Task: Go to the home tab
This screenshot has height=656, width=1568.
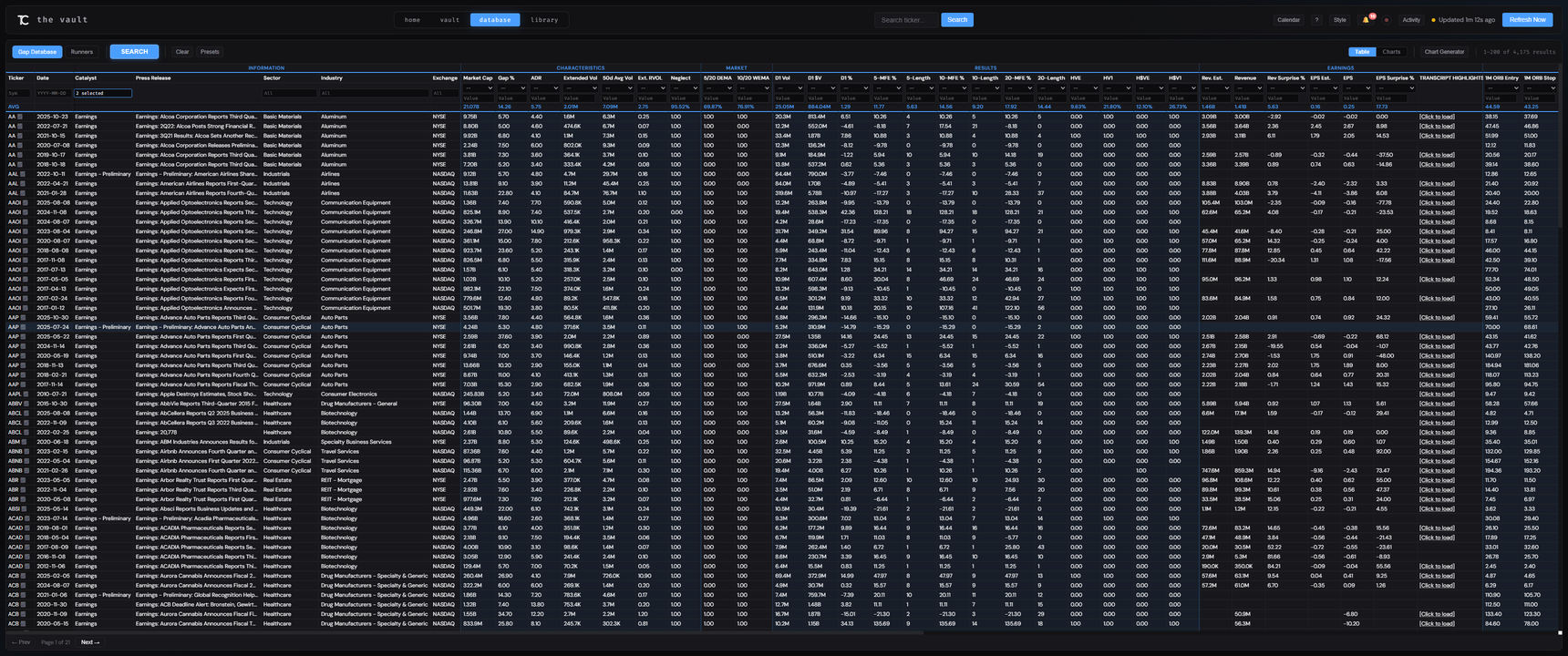Action: 413,20
